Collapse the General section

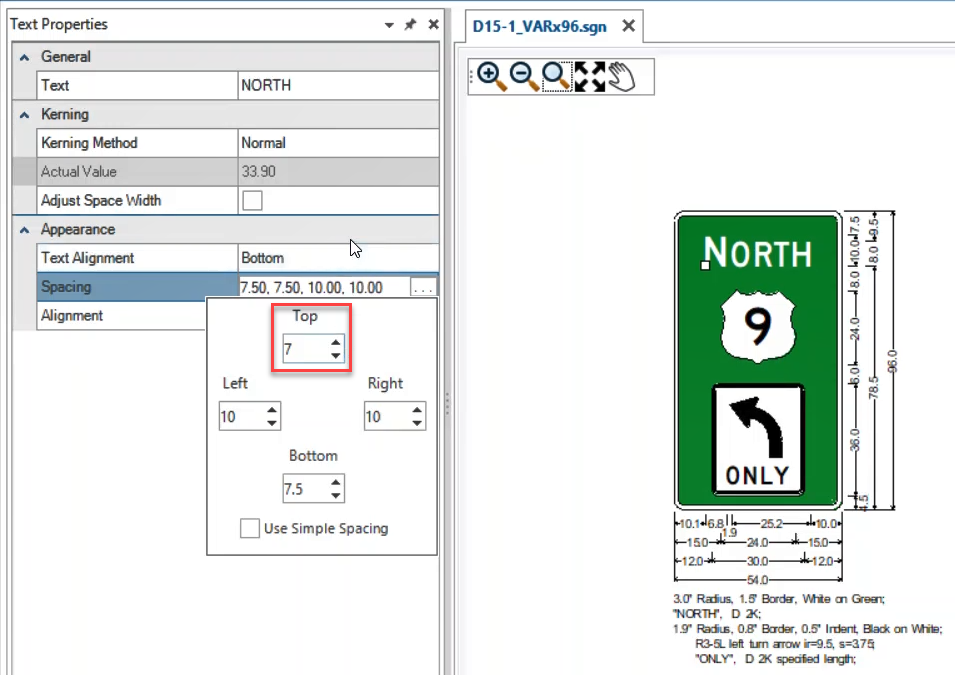click(24, 58)
